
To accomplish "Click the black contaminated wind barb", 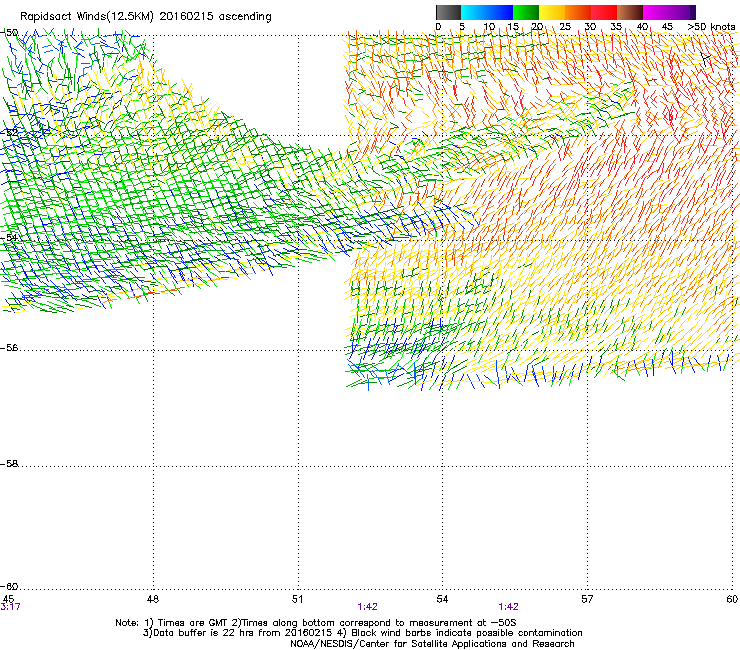I will pos(706,59).
